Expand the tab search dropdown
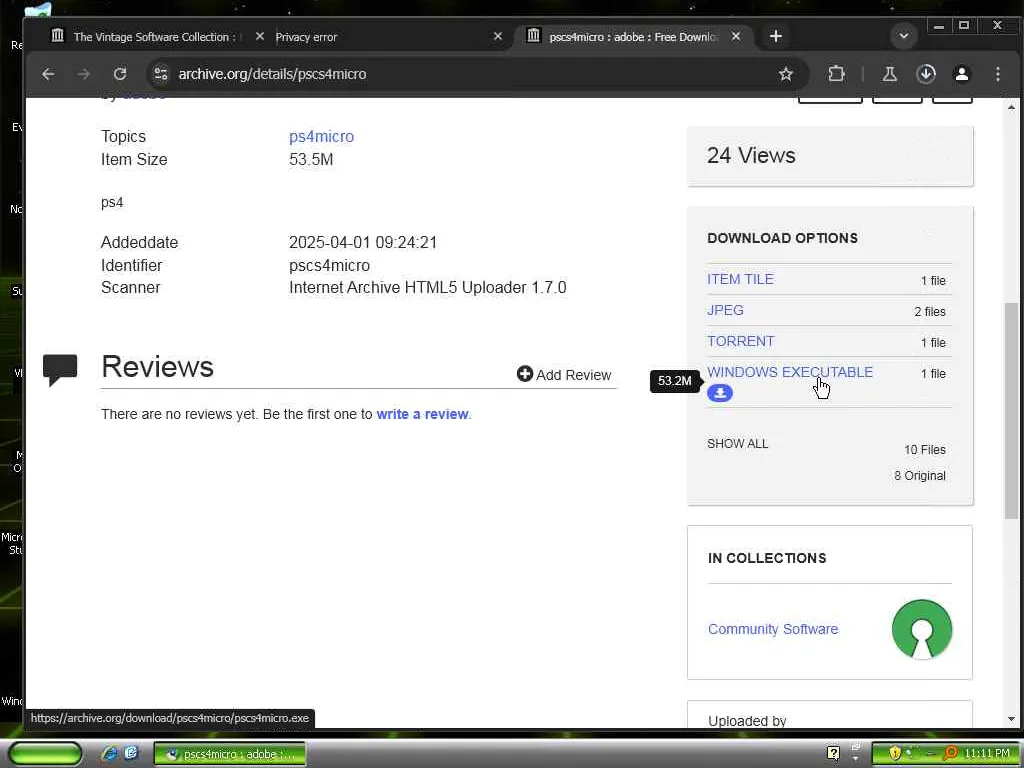Screen dimensions: 1024x768 (x=904, y=36)
